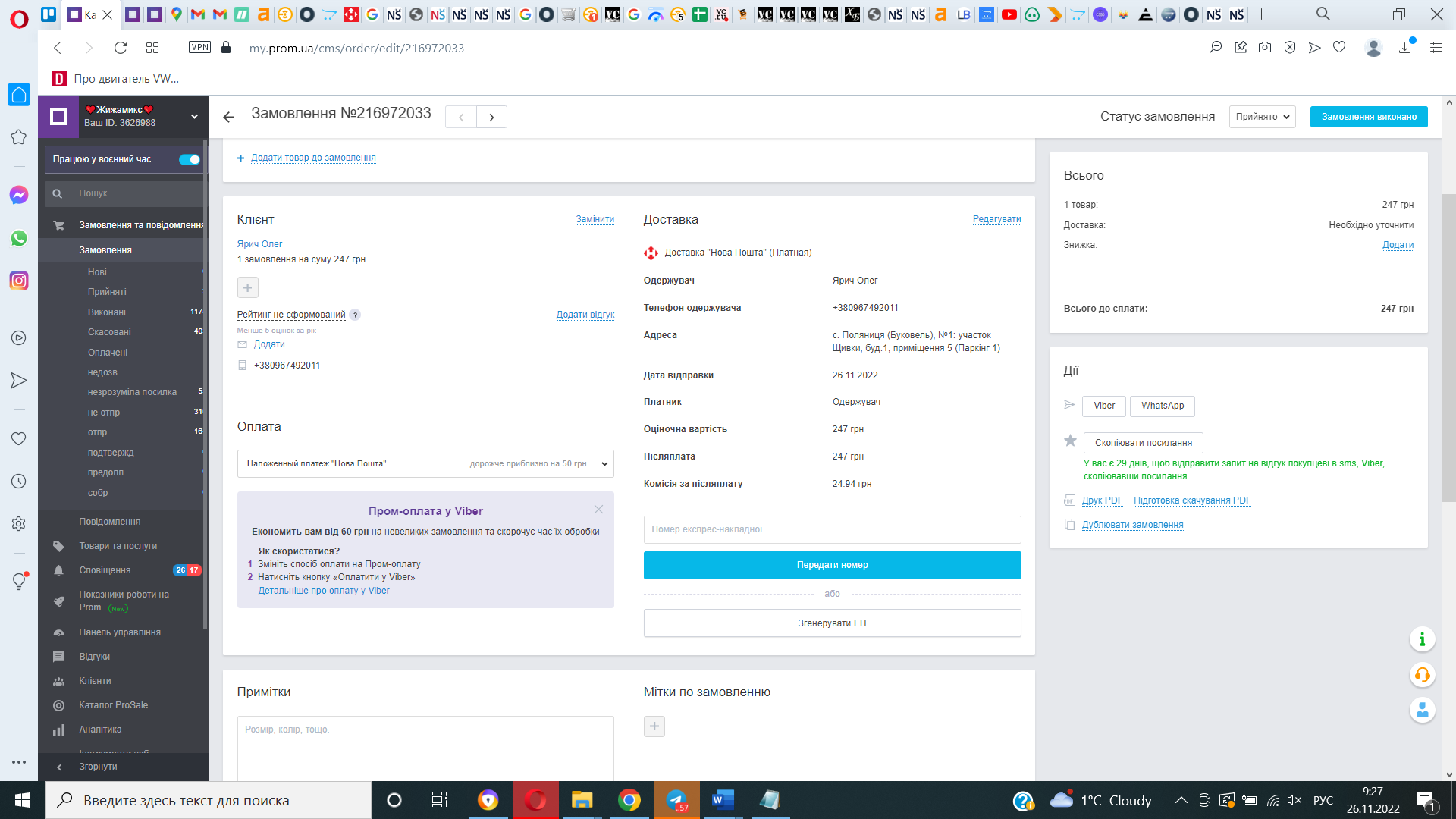Open Messenger in Opera sidebar
The width and height of the screenshot is (1456, 819).
pos(19,195)
